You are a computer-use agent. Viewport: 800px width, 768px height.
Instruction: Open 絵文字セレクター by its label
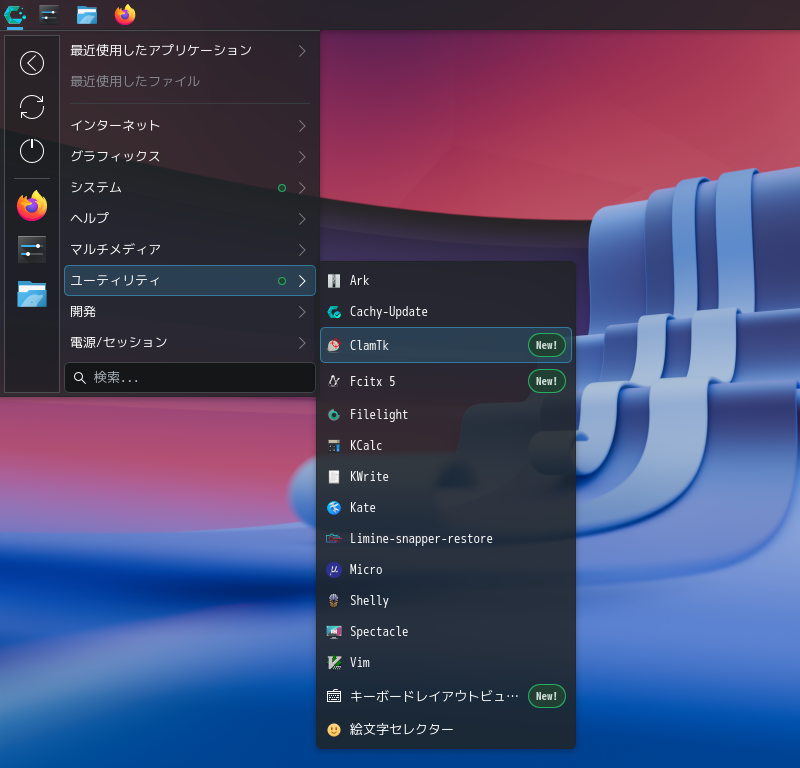401,730
